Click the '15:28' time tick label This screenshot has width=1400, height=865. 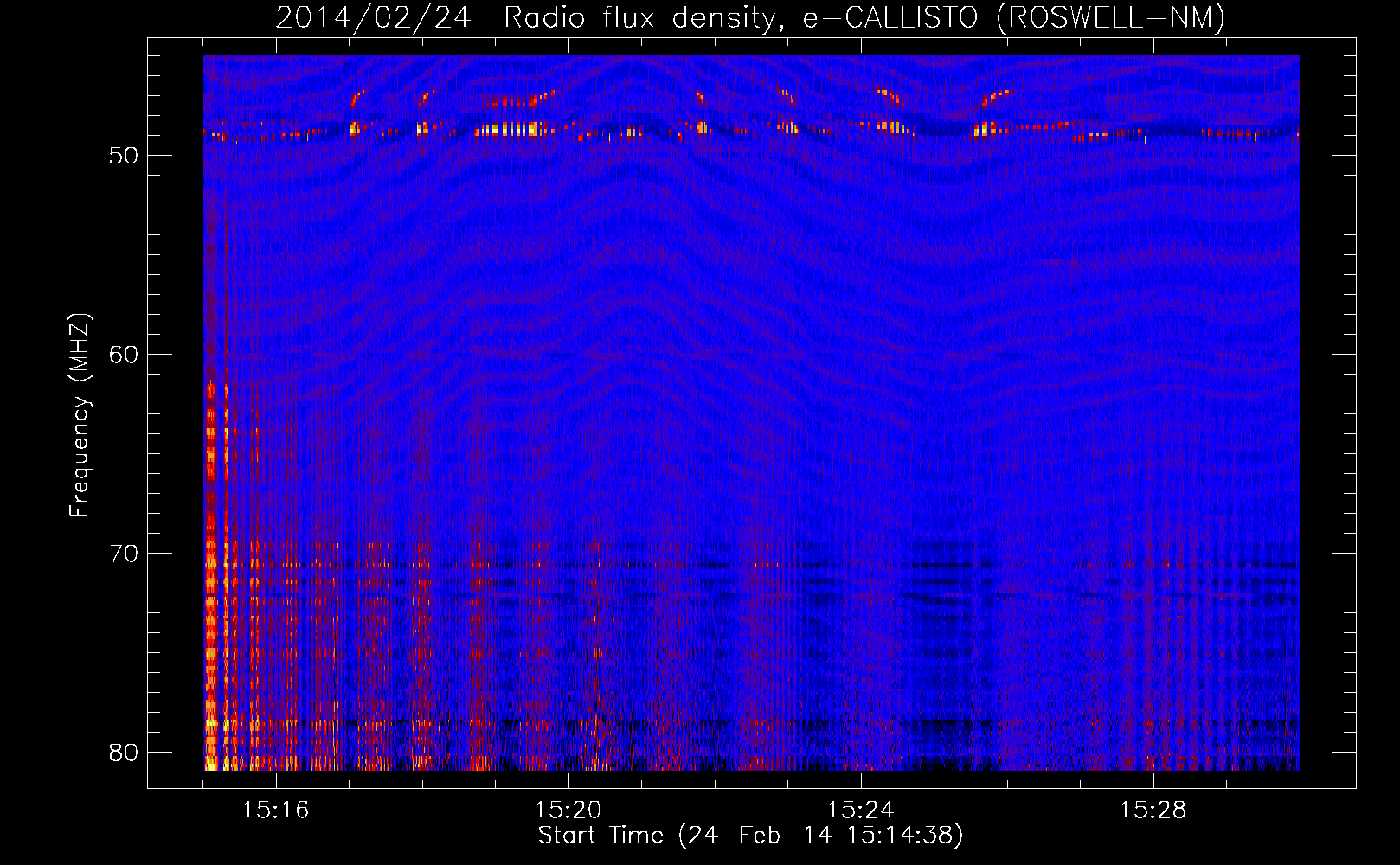point(1153,811)
